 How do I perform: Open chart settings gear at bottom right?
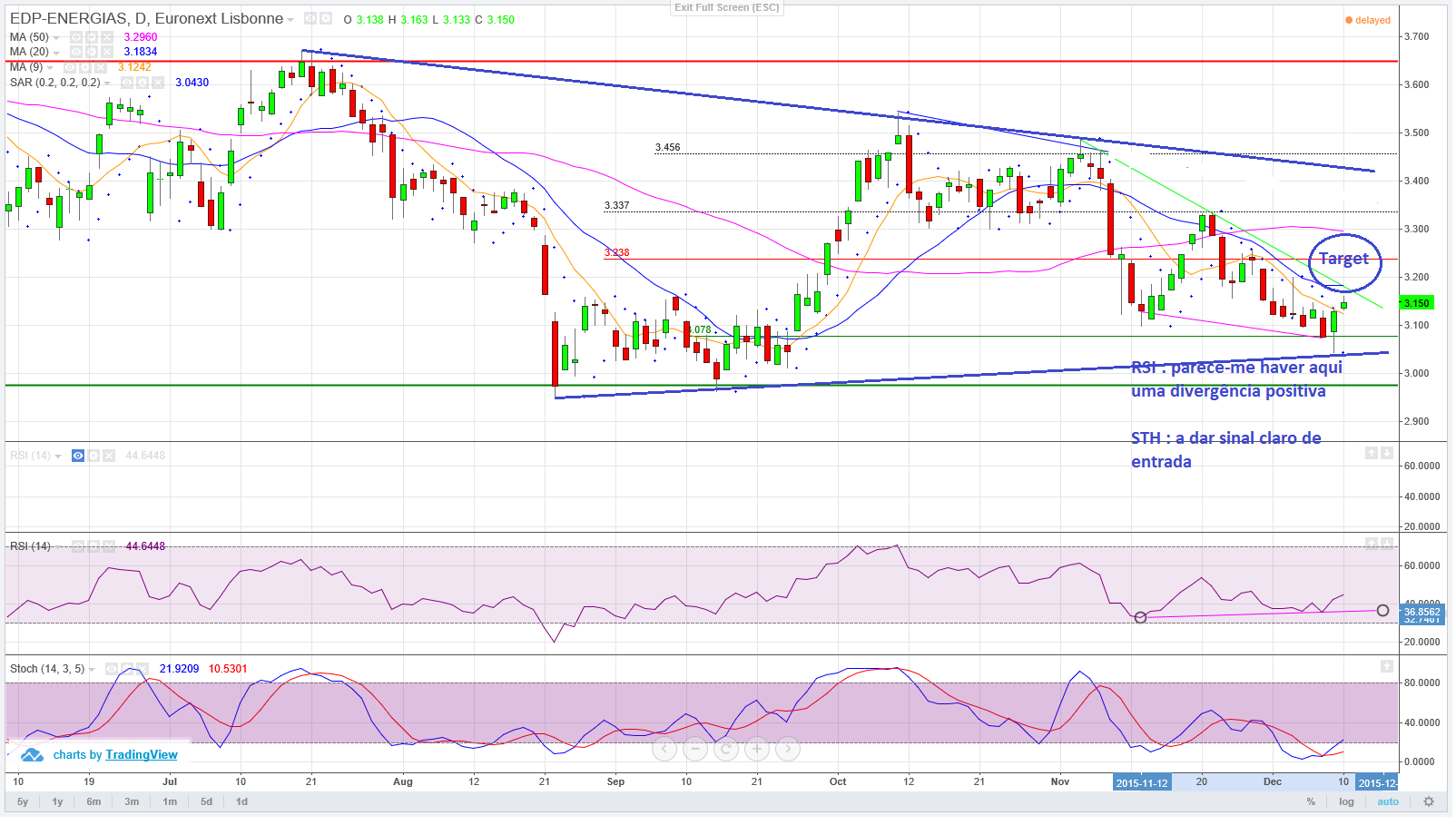(1429, 801)
